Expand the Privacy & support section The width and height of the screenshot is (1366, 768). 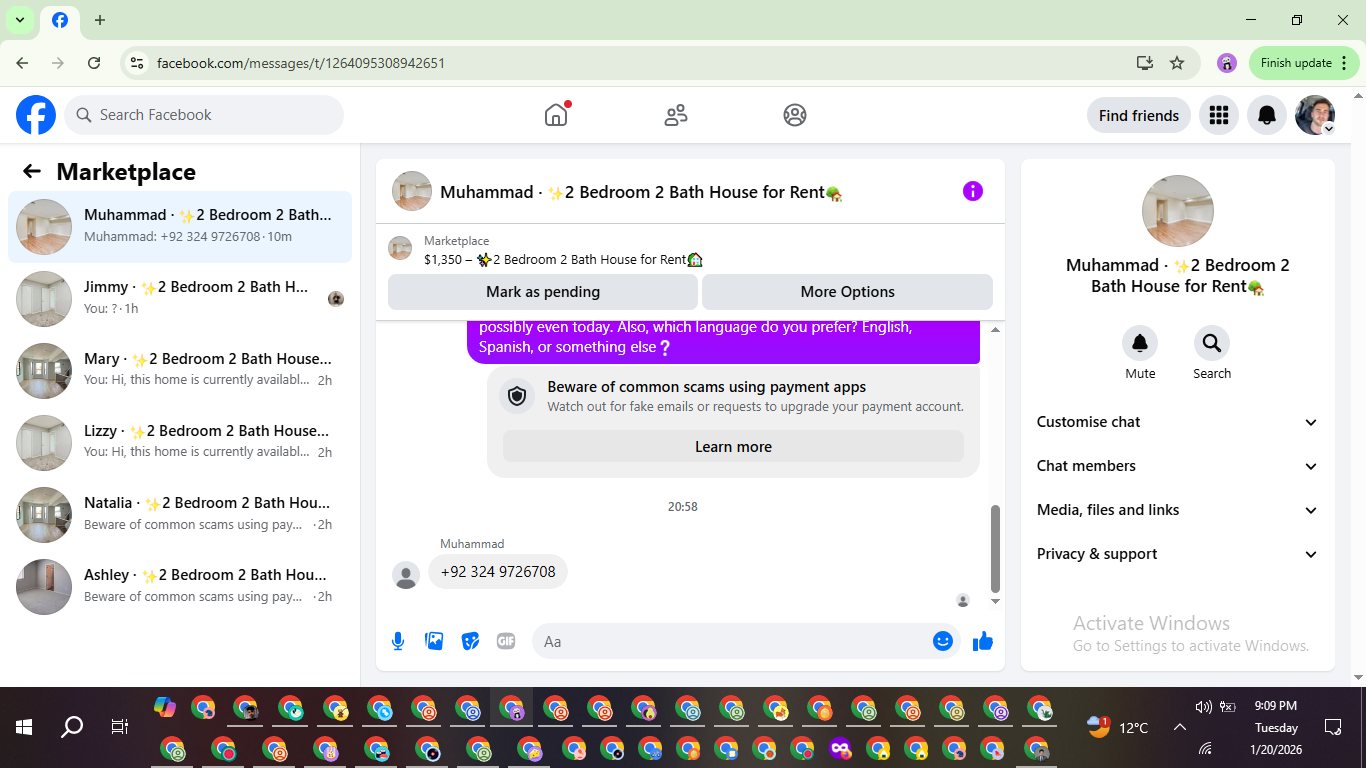1178,554
